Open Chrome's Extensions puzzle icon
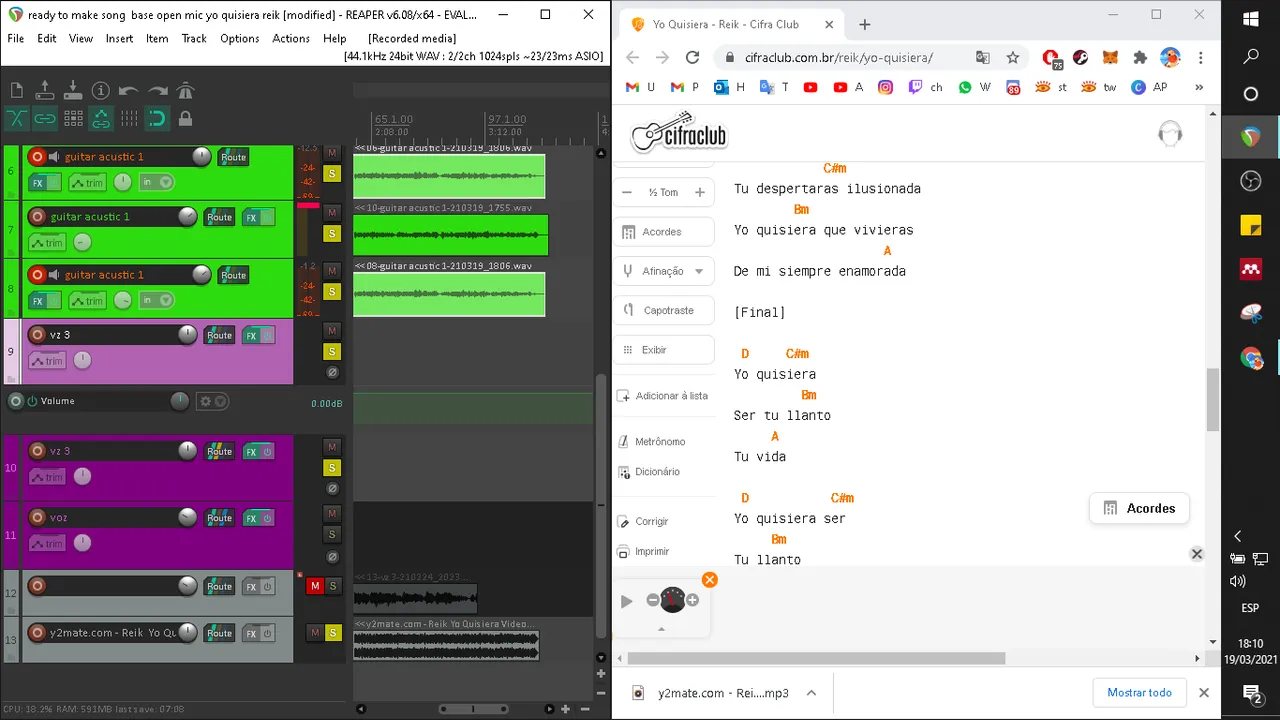Screen dimensions: 1280x720 (x=1140, y=58)
